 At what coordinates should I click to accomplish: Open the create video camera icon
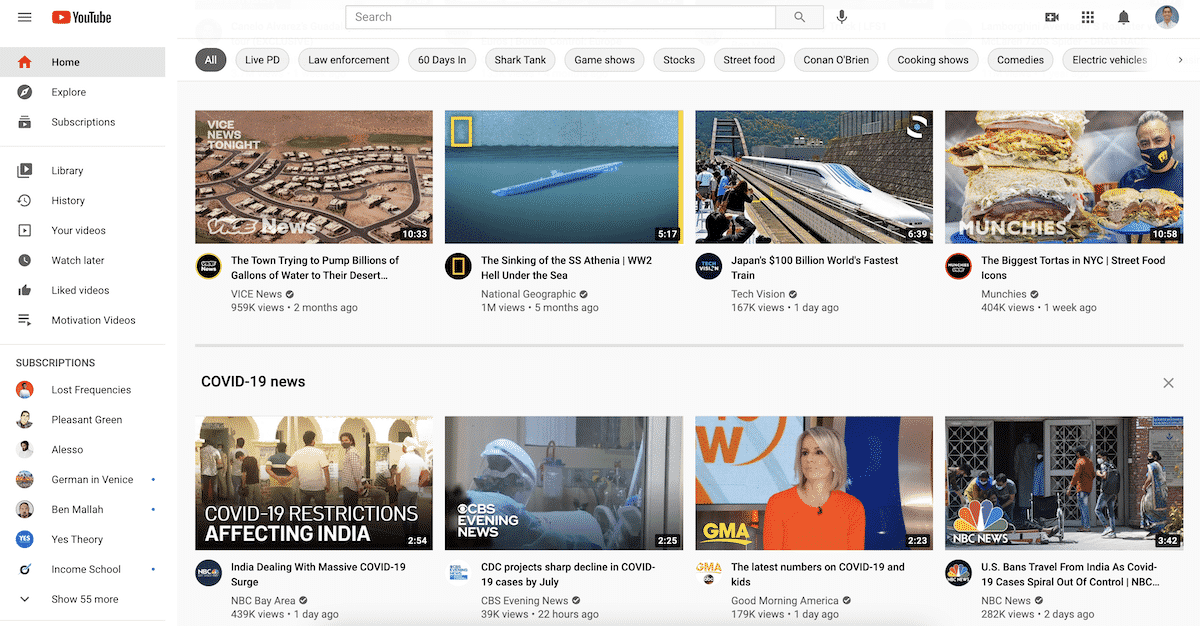click(x=1052, y=17)
